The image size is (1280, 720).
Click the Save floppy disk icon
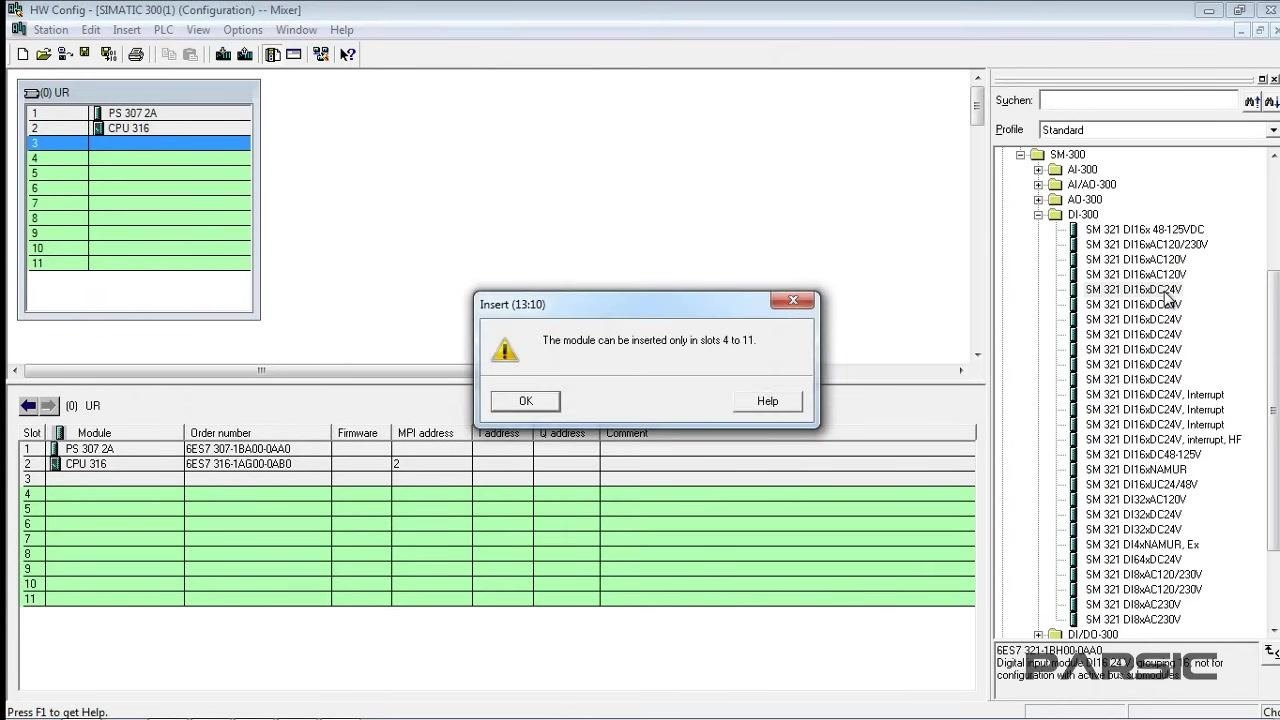[85, 54]
